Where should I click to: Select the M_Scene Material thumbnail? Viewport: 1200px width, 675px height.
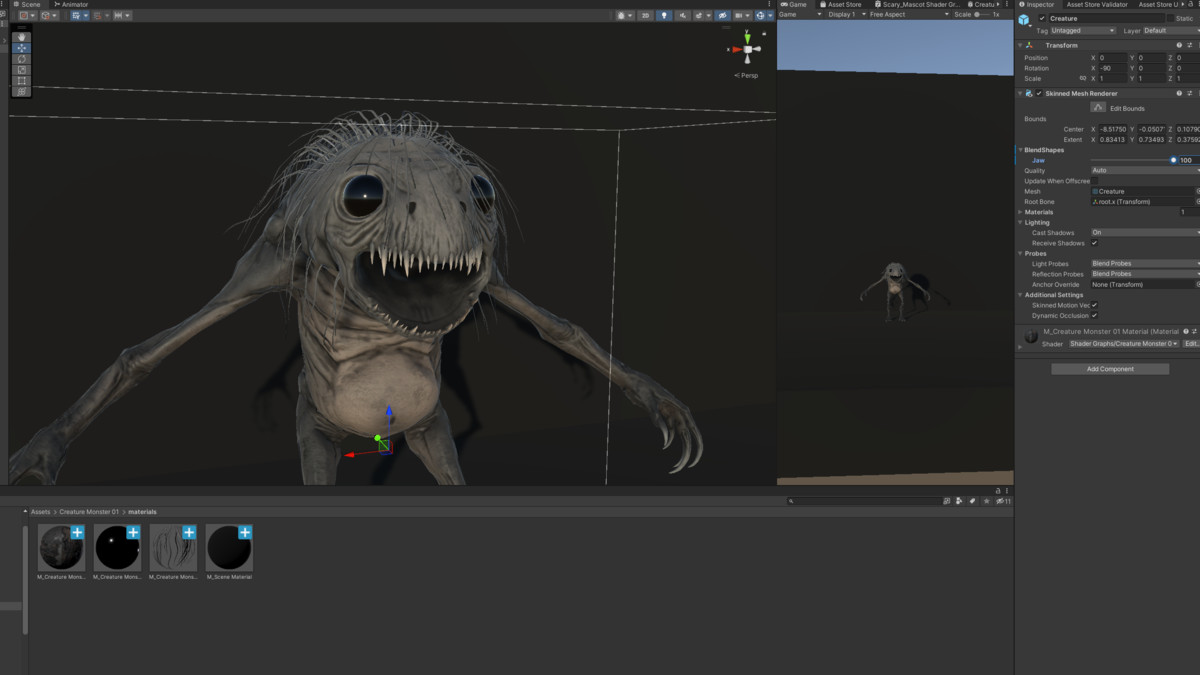click(x=229, y=548)
